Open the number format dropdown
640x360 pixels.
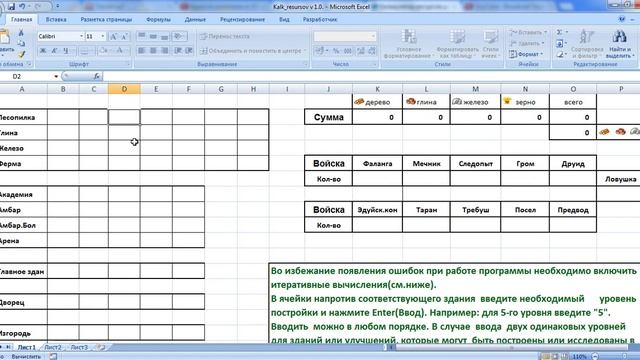[x=373, y=36]
